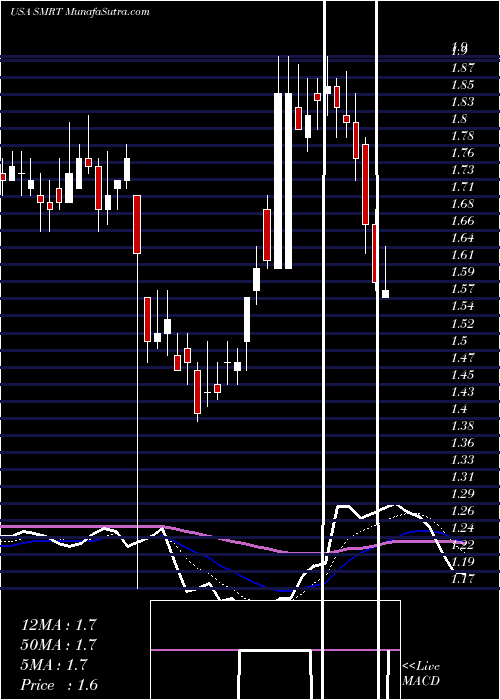The image size is (500, 700).
Task: Select the 1.36 price axis label
Action: click(465, 442)
